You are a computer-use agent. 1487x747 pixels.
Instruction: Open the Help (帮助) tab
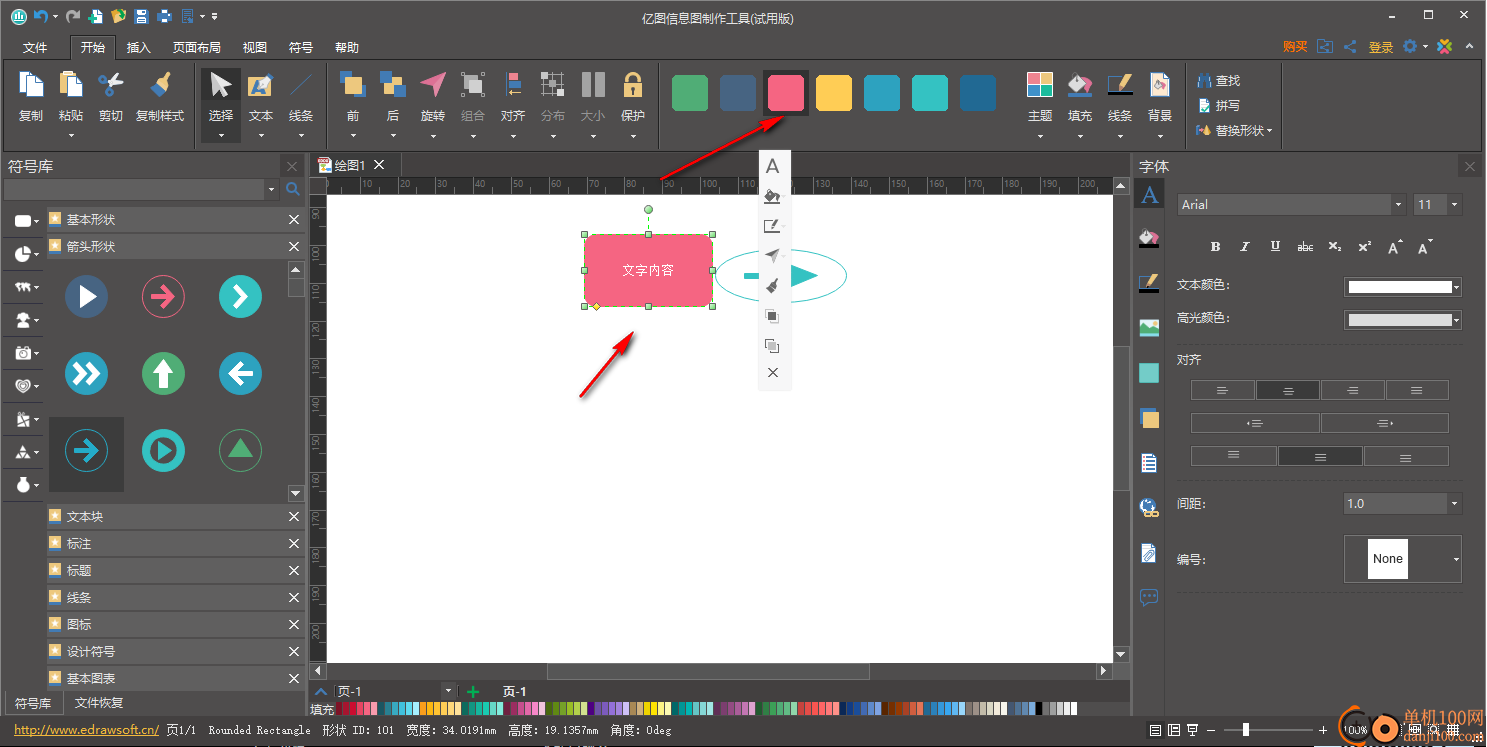click(x=347, y=48)
